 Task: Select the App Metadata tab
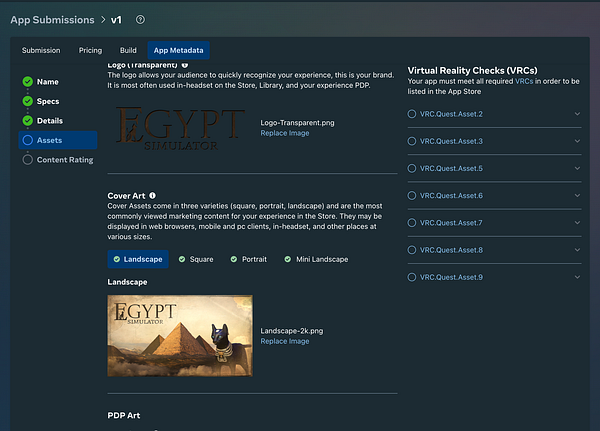pyautogui.click(x=179, y=50)
